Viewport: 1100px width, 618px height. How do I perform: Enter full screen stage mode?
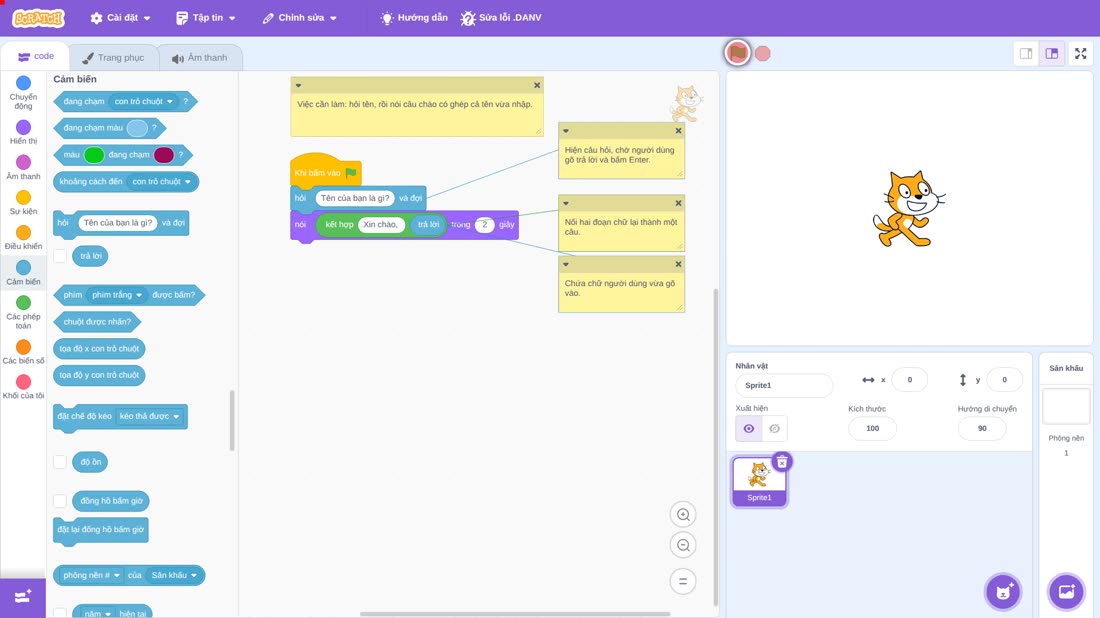1080,53
